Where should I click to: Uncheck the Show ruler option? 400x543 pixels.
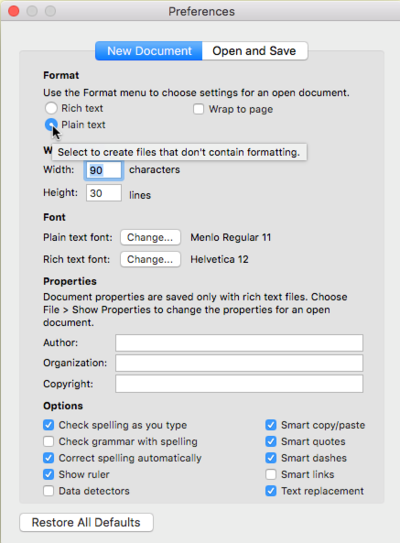click(x=48, y=474)
